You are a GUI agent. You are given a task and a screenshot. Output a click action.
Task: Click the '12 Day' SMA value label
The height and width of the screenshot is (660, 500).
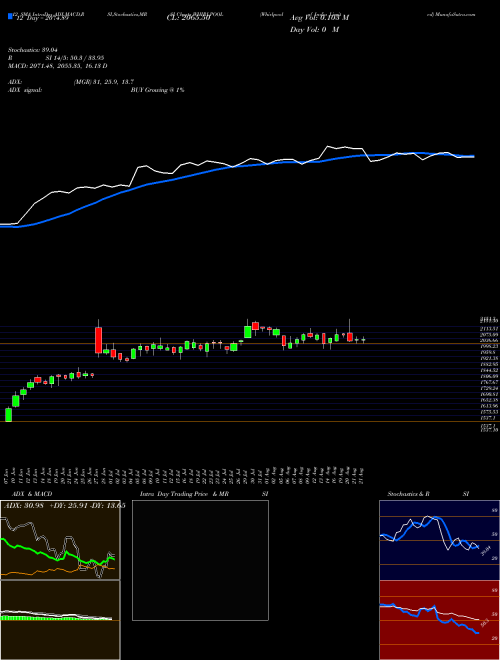click(41, 18)
